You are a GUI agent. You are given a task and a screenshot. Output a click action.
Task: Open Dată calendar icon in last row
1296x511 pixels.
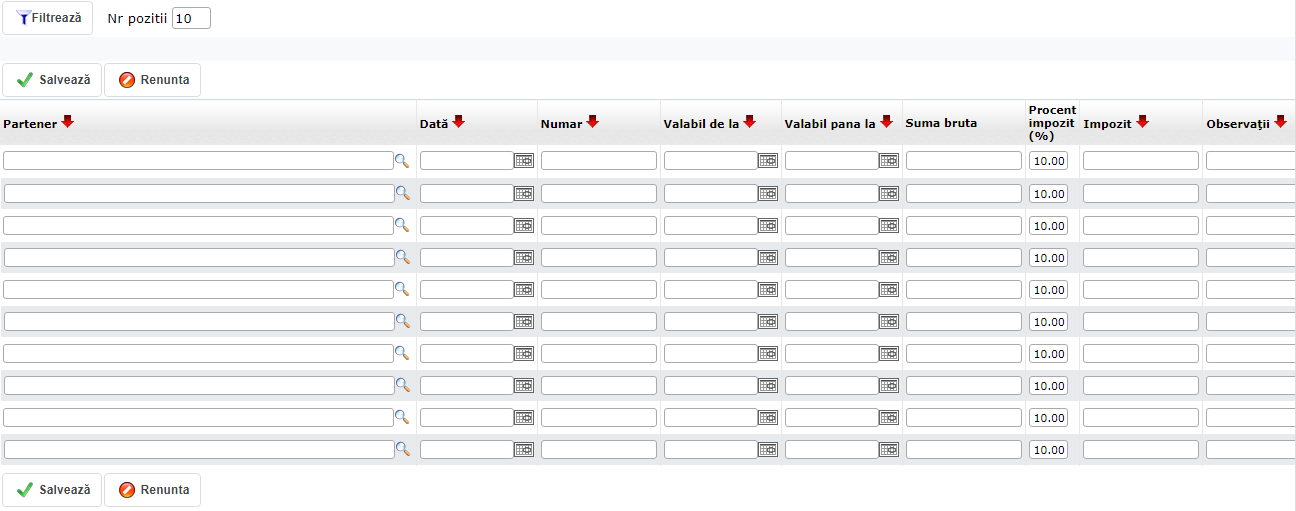coord(524,449)
